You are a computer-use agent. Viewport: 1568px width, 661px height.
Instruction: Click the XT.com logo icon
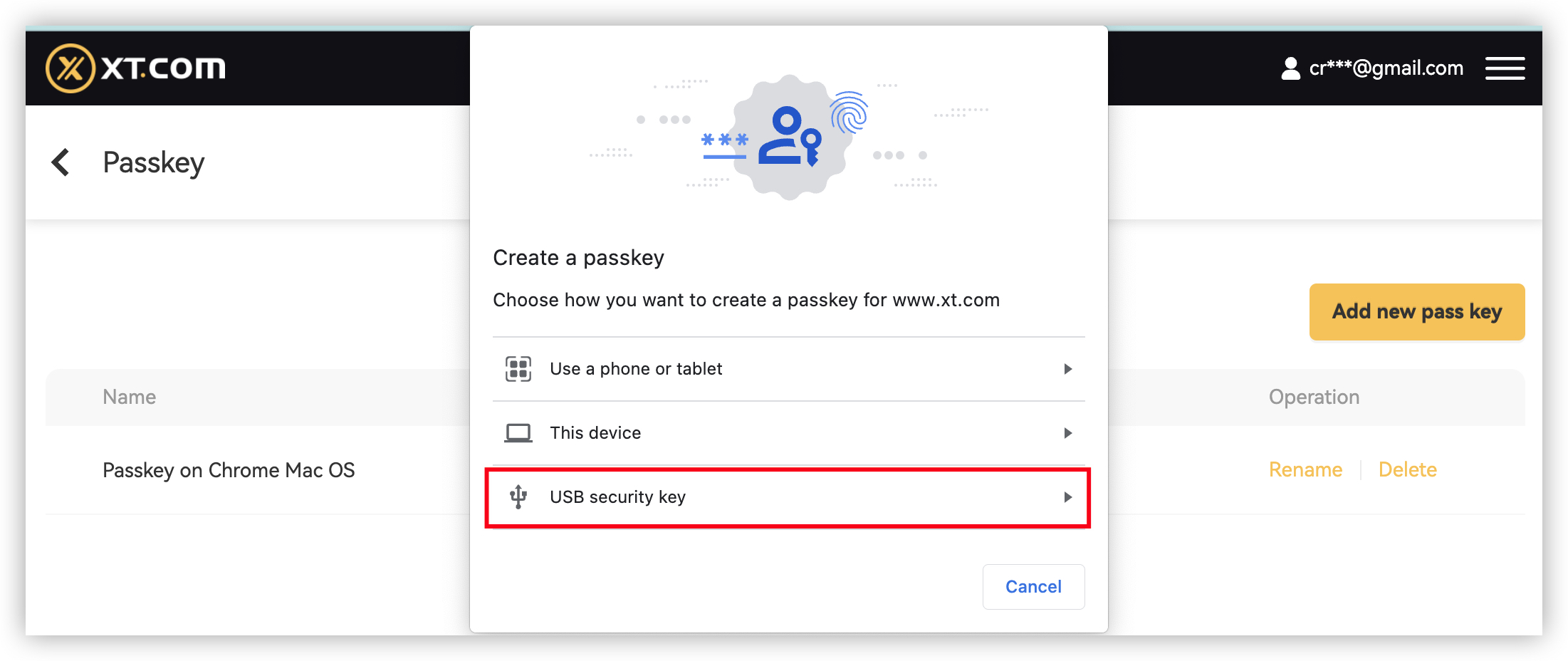pyautogui.click(x=70, y=68)
